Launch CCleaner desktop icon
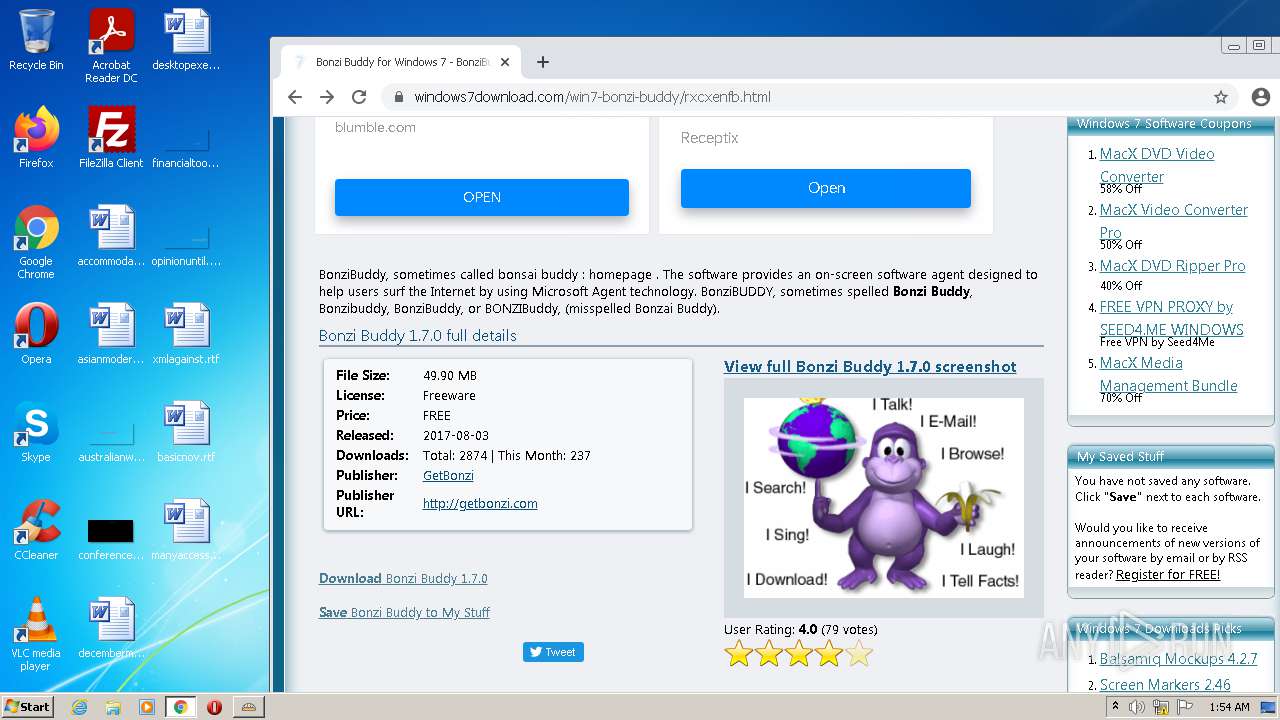Image resolution: width=1280 pixels, height=720 pixels. (36, 530)
